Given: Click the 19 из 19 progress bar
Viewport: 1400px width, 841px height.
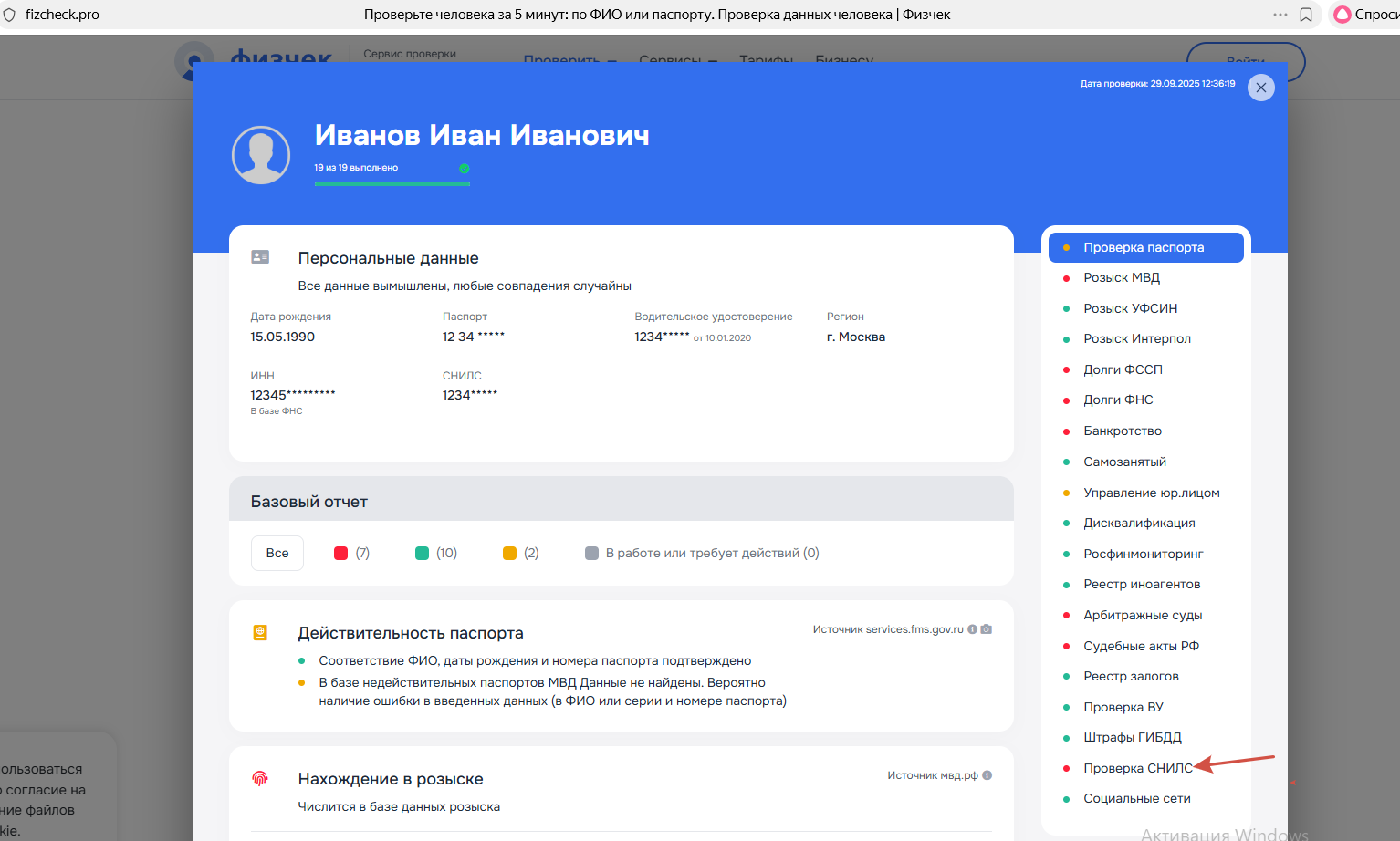Looking at the screenshot, I should tap(392, 183).
